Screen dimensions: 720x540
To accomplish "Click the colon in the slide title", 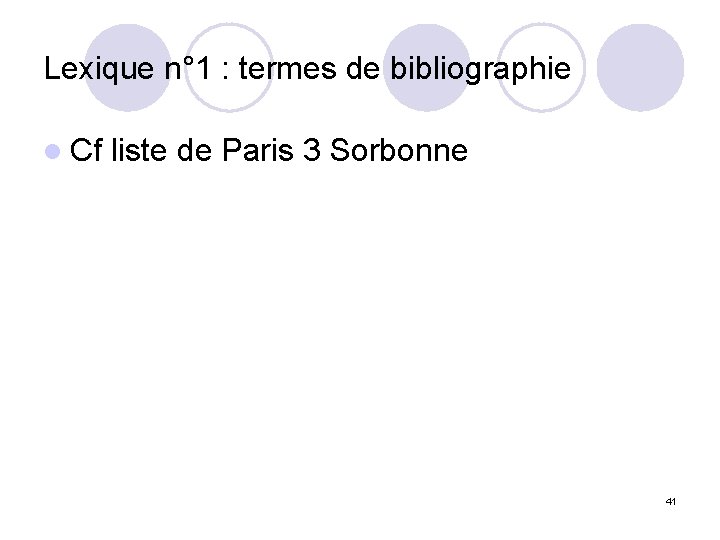I will [x=228, y=70].
